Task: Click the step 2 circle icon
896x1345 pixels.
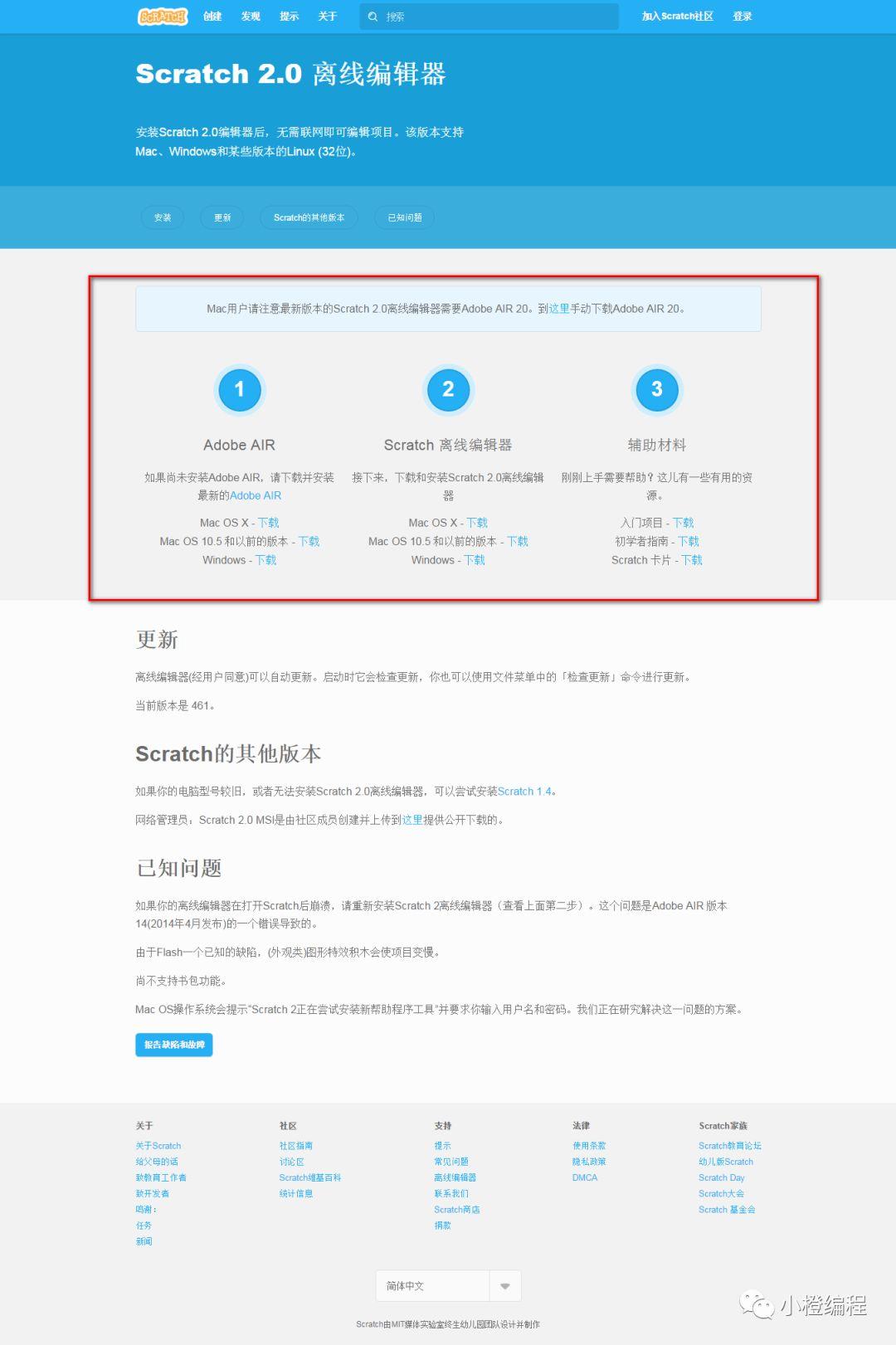Action: pos(448,389)
